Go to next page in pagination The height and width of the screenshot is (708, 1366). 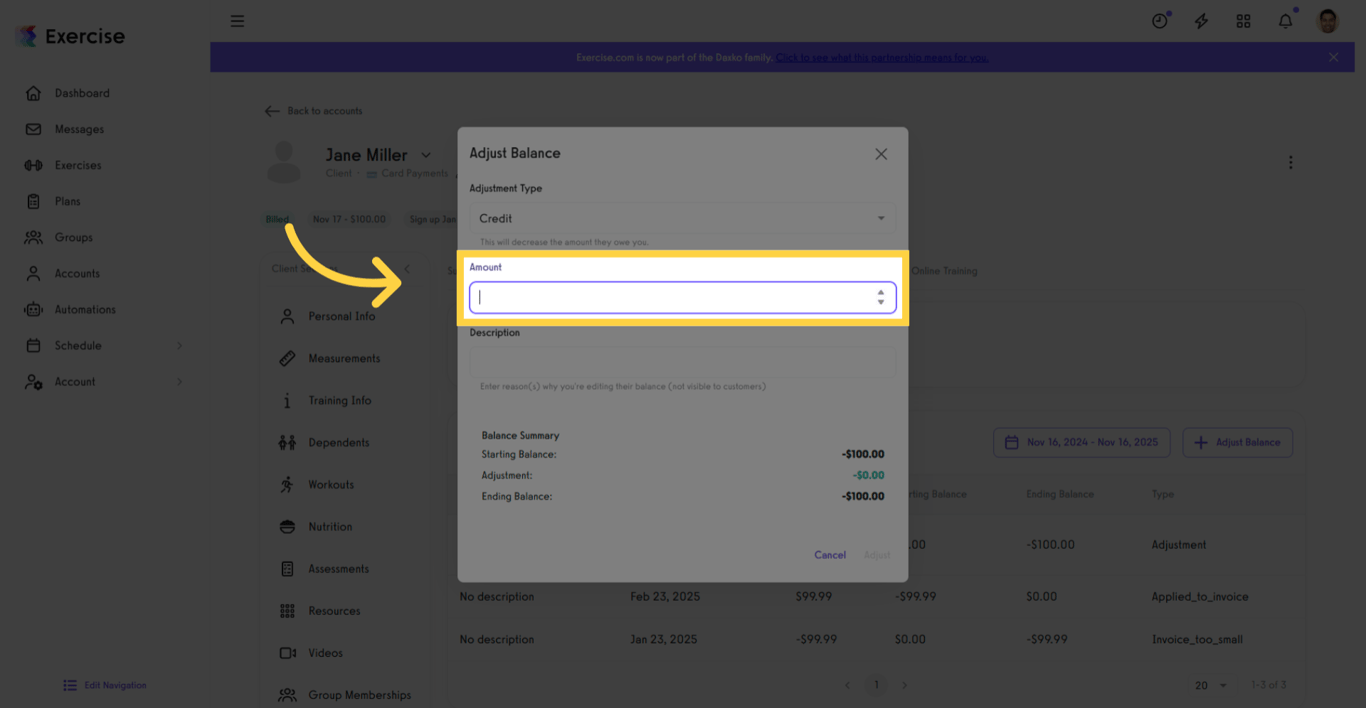pos(904,685)
